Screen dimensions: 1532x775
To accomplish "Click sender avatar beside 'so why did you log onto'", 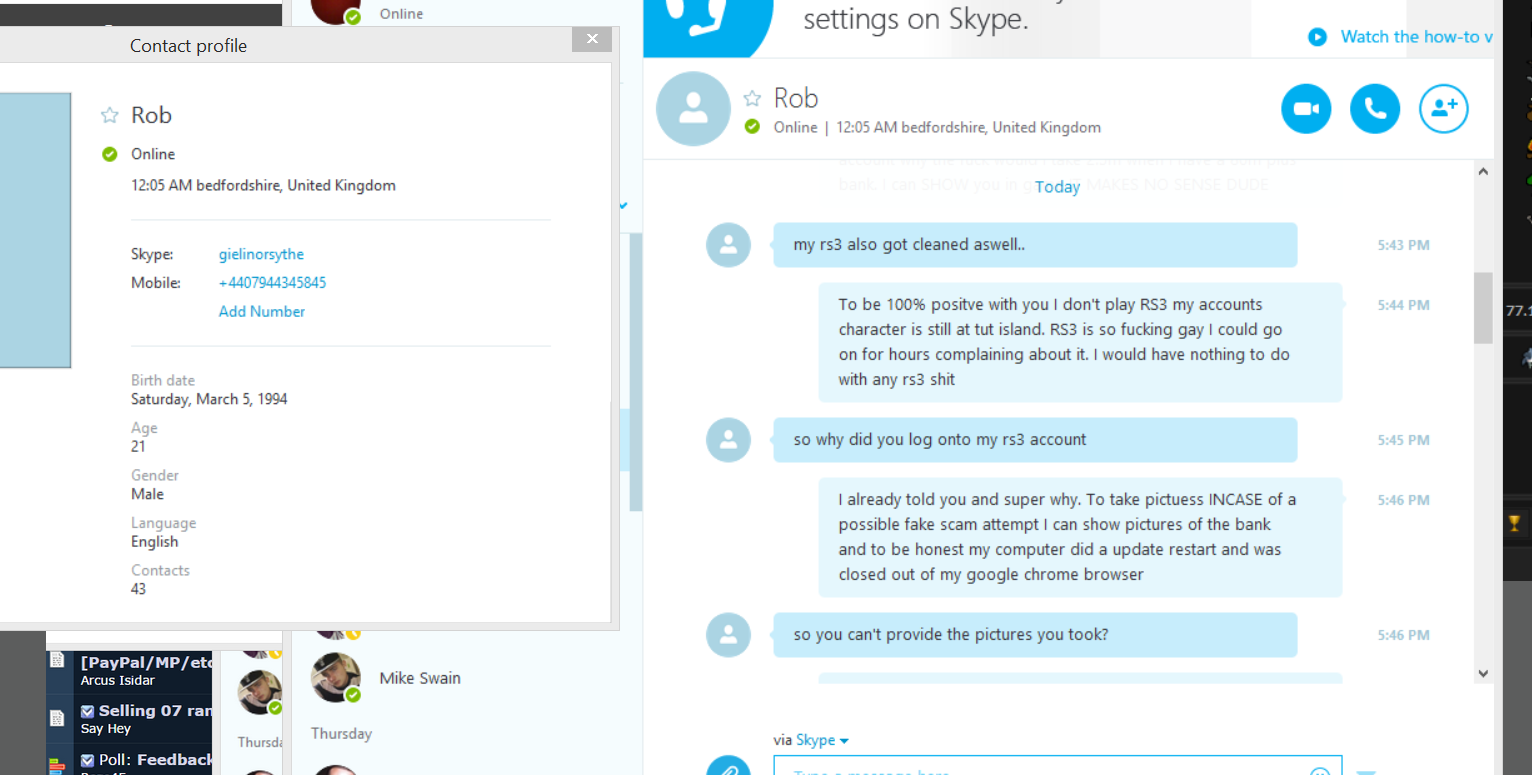I will (728, 440).
